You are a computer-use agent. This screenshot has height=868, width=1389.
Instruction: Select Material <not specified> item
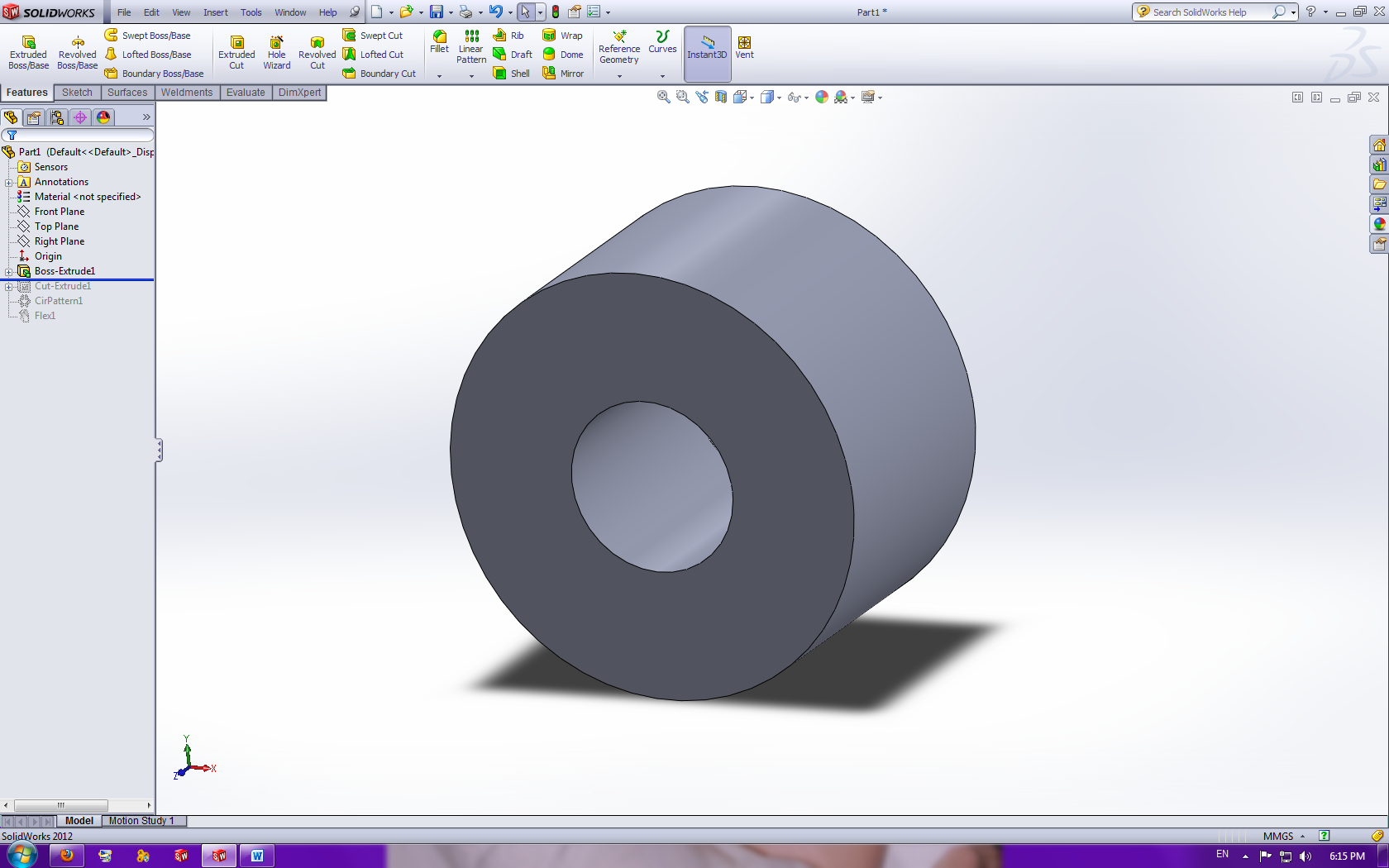point(88,197)
